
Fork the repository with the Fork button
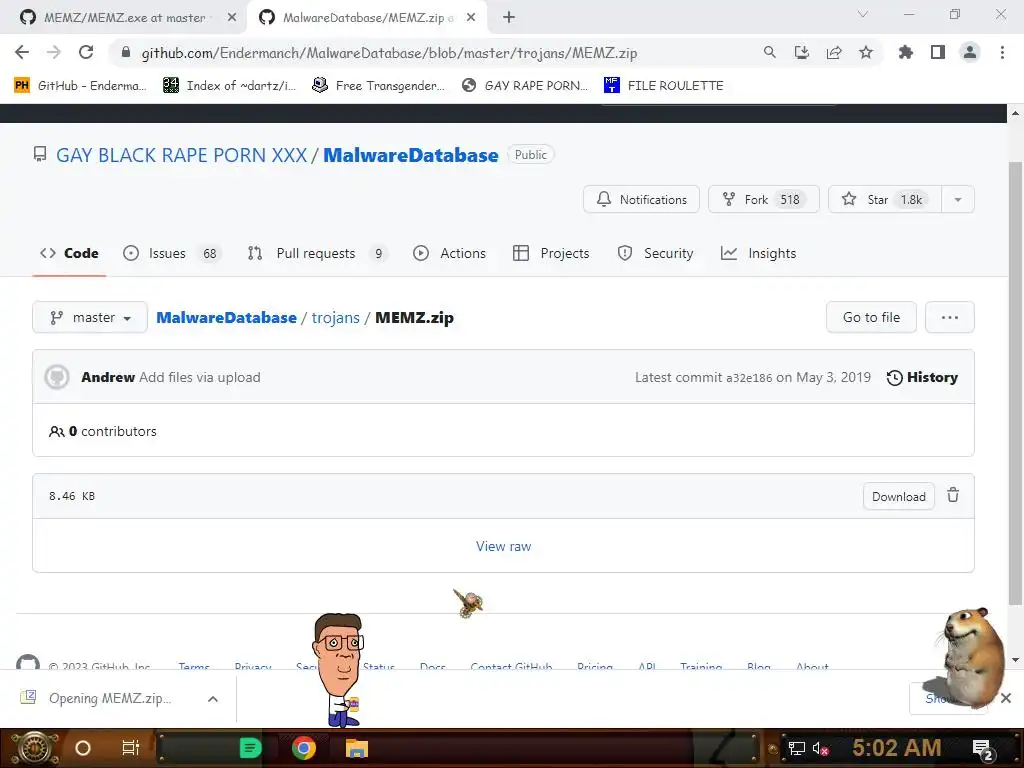pyautogui.click(x=763, y=199)
